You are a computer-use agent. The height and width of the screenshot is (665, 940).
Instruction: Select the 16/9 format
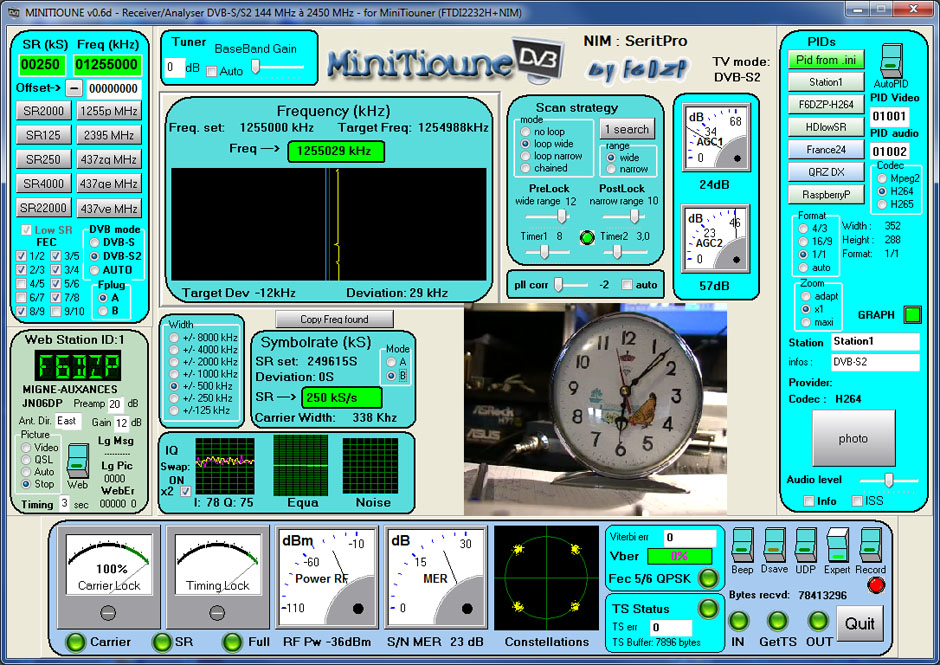tap(803, 242)
